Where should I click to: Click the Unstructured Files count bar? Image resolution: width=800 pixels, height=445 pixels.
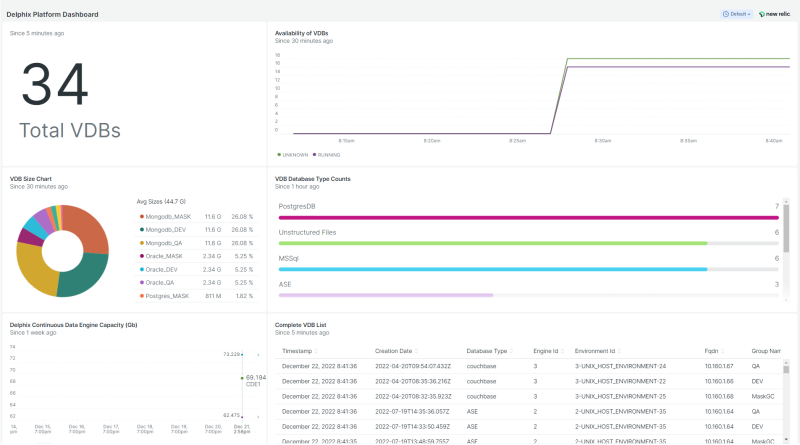point(529,243)
